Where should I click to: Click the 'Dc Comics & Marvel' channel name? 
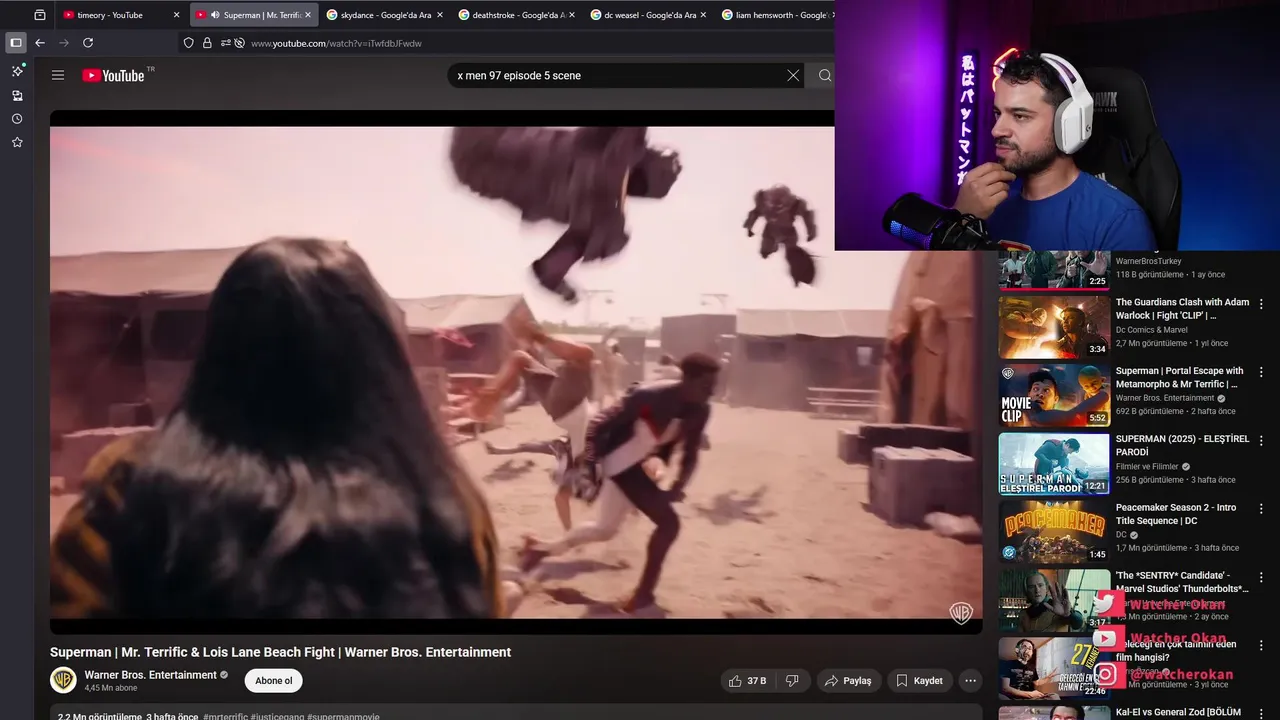click(1152, 330)
